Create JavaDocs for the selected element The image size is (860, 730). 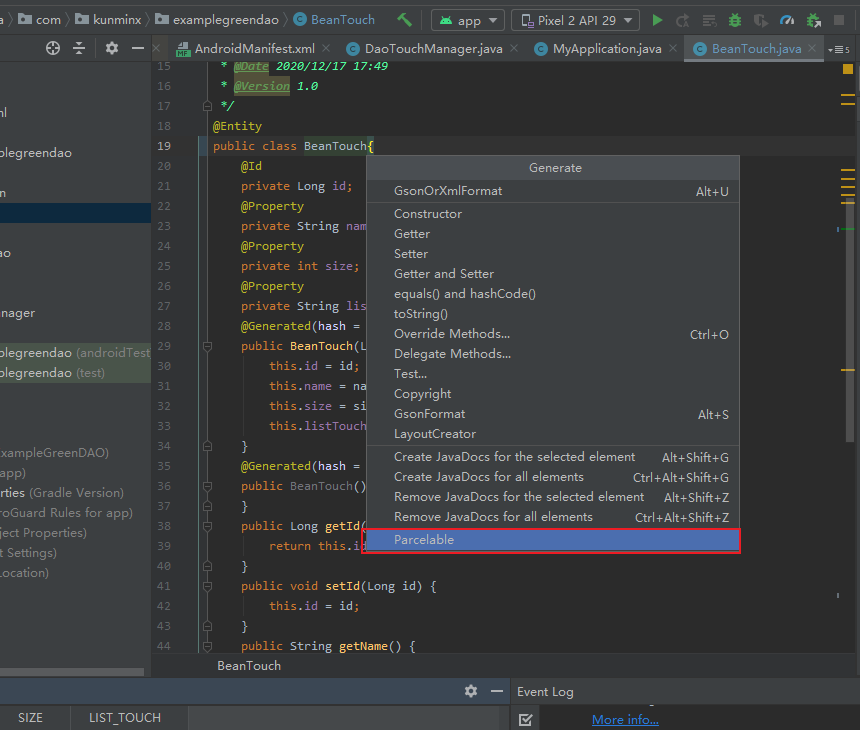[553, 457]
